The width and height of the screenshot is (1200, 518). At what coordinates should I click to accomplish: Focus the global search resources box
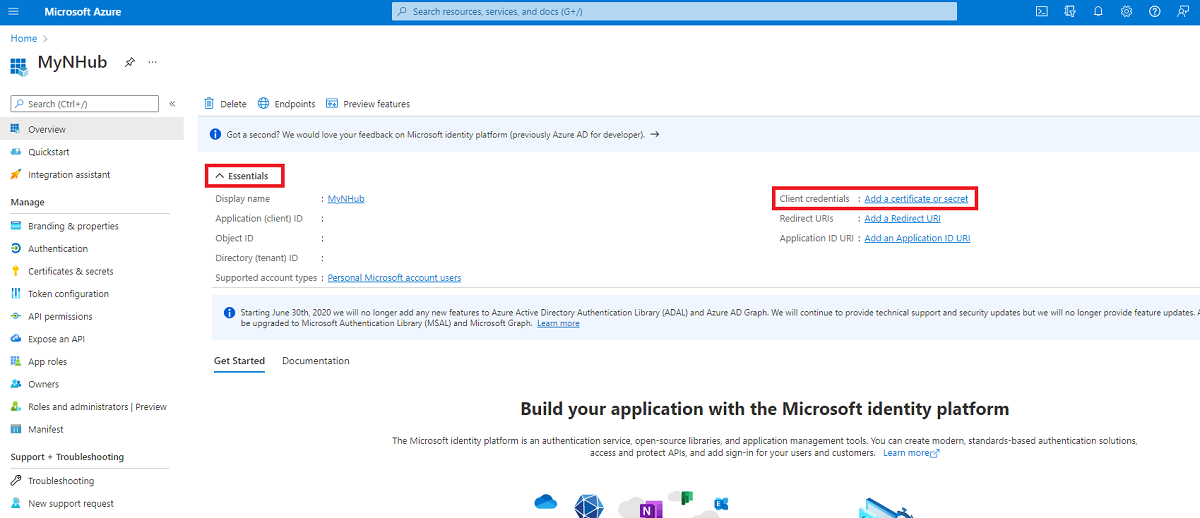point(674,11)
